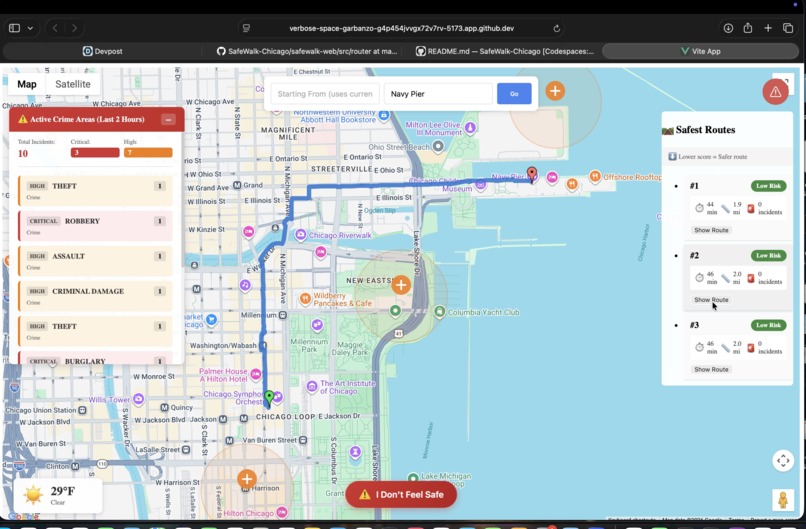Click the Low Risk badge for route #3

[768, 325]
